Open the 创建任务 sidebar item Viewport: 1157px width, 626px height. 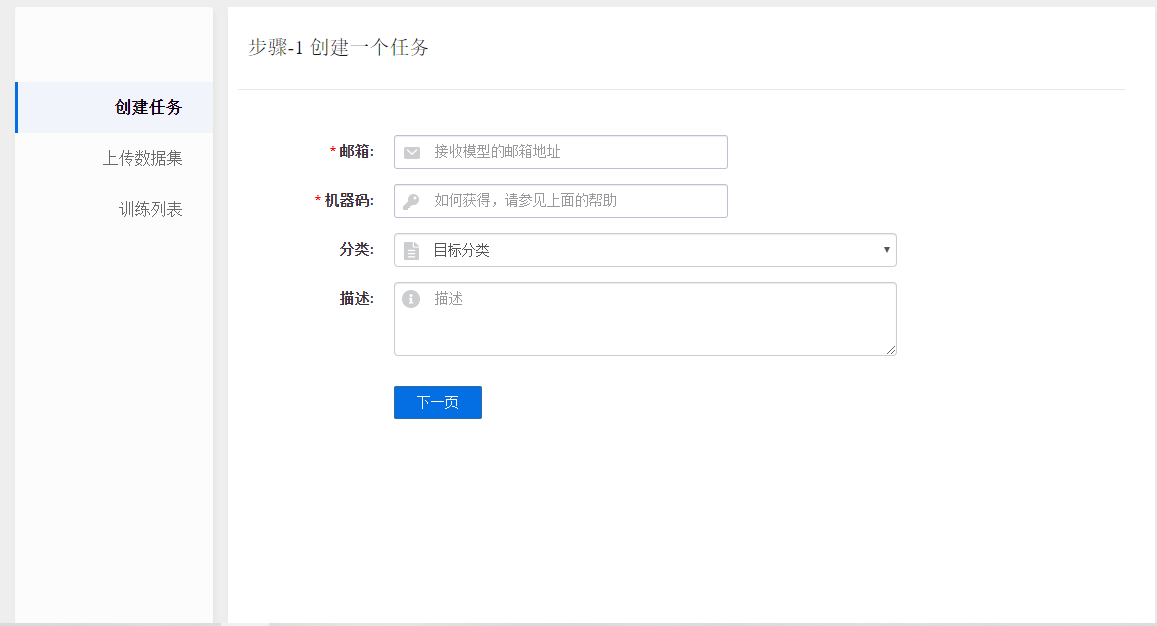(x=148, y=108)
